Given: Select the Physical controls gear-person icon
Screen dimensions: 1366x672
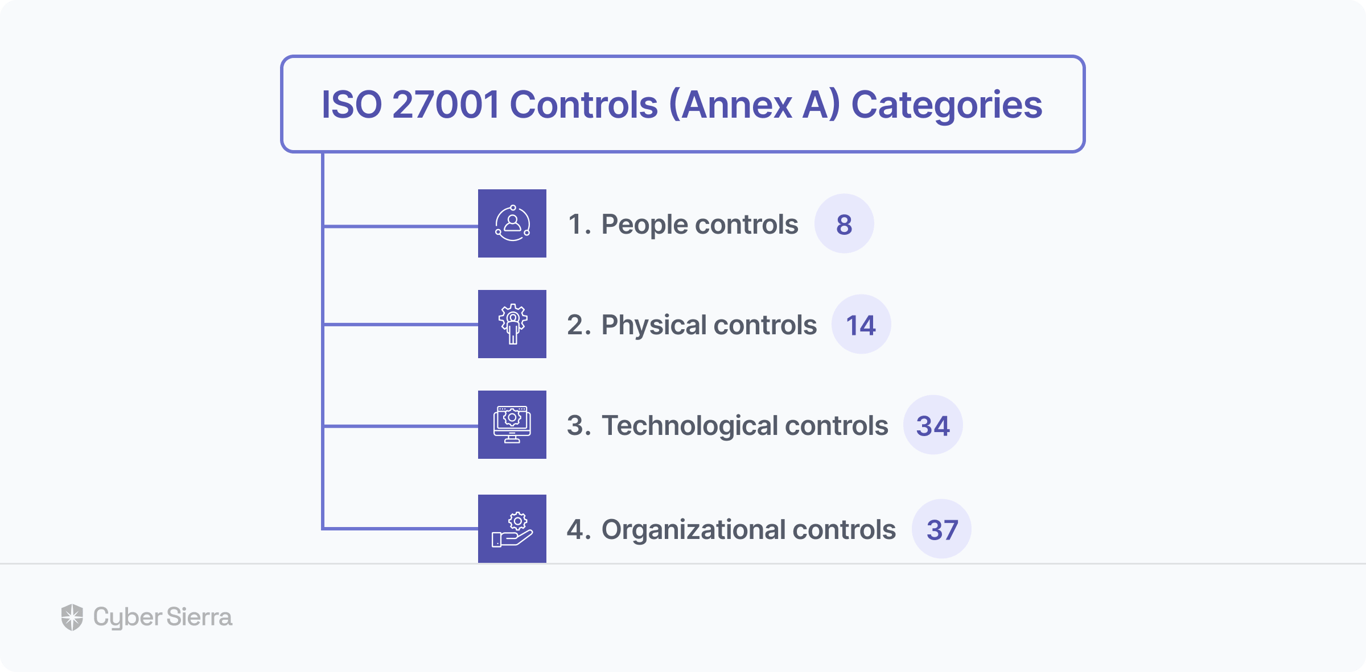Looking at the screenshot, I should pyautogui.click(x=512, y=324).
